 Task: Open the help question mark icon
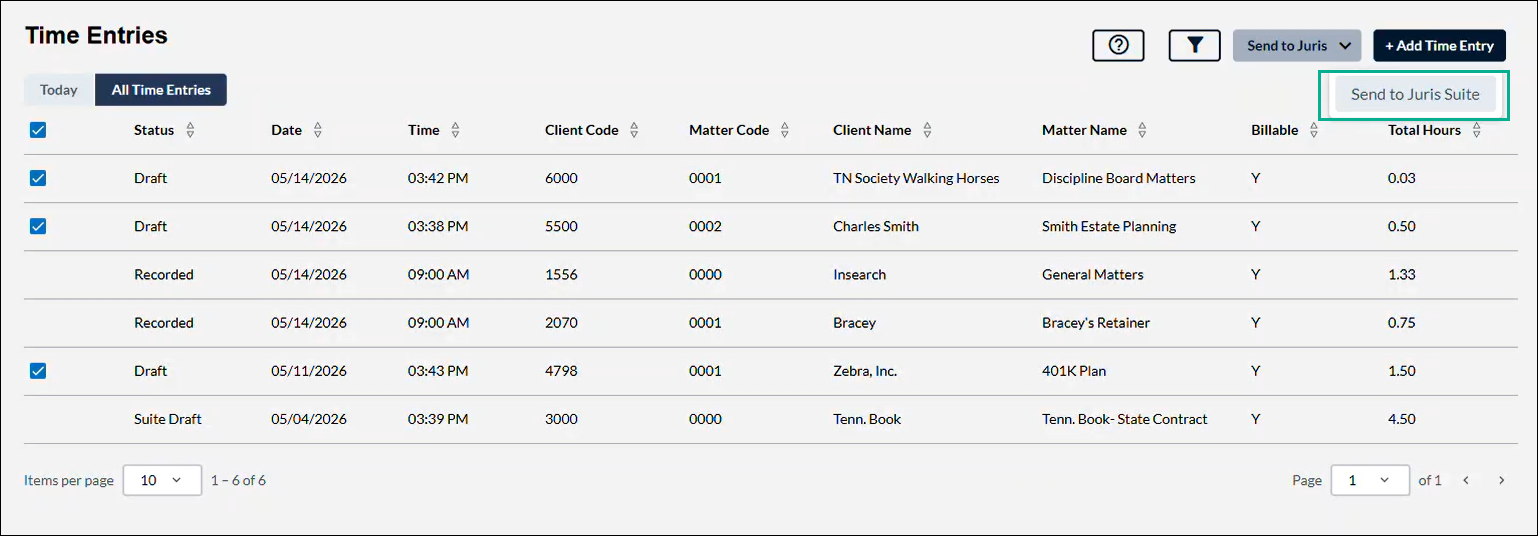click(x=1118, y=45)
